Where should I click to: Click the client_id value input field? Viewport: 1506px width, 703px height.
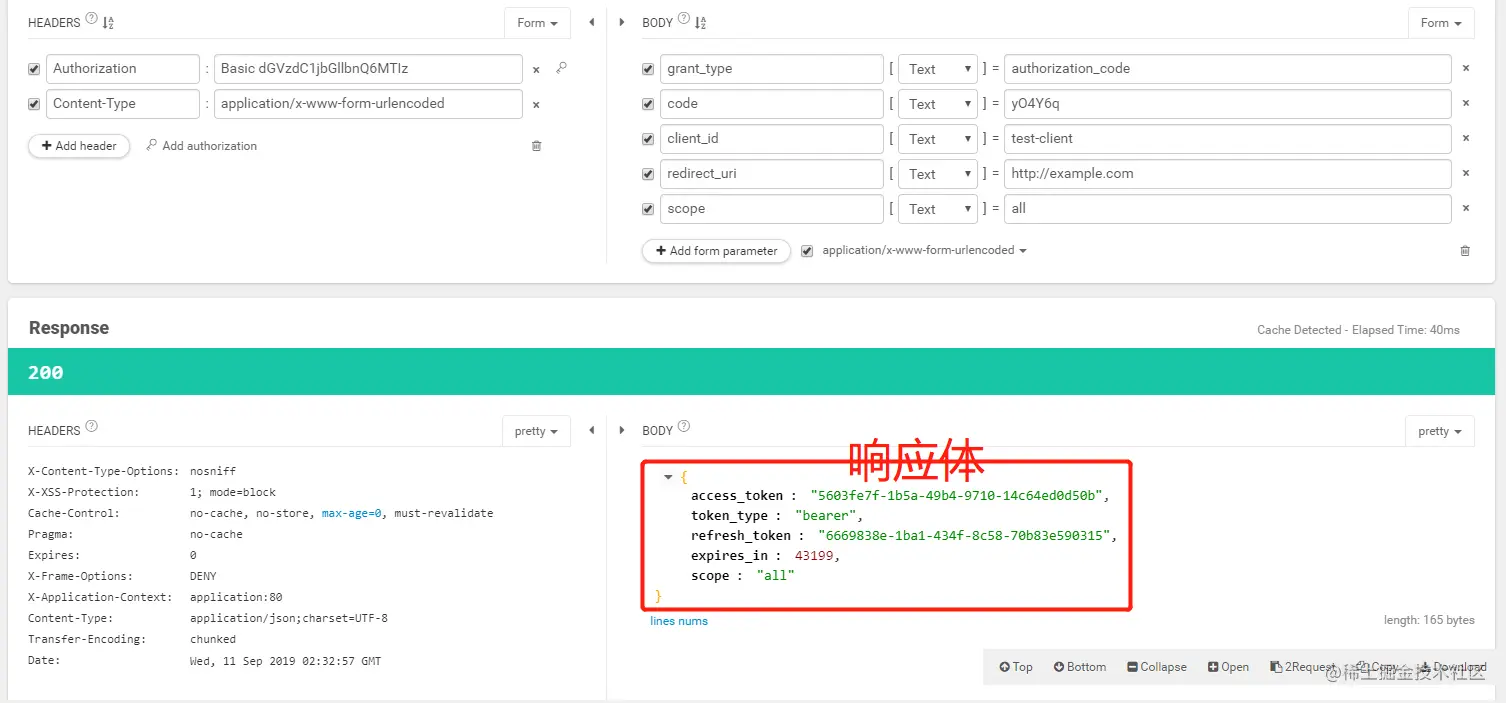[x=1227, y=139]
